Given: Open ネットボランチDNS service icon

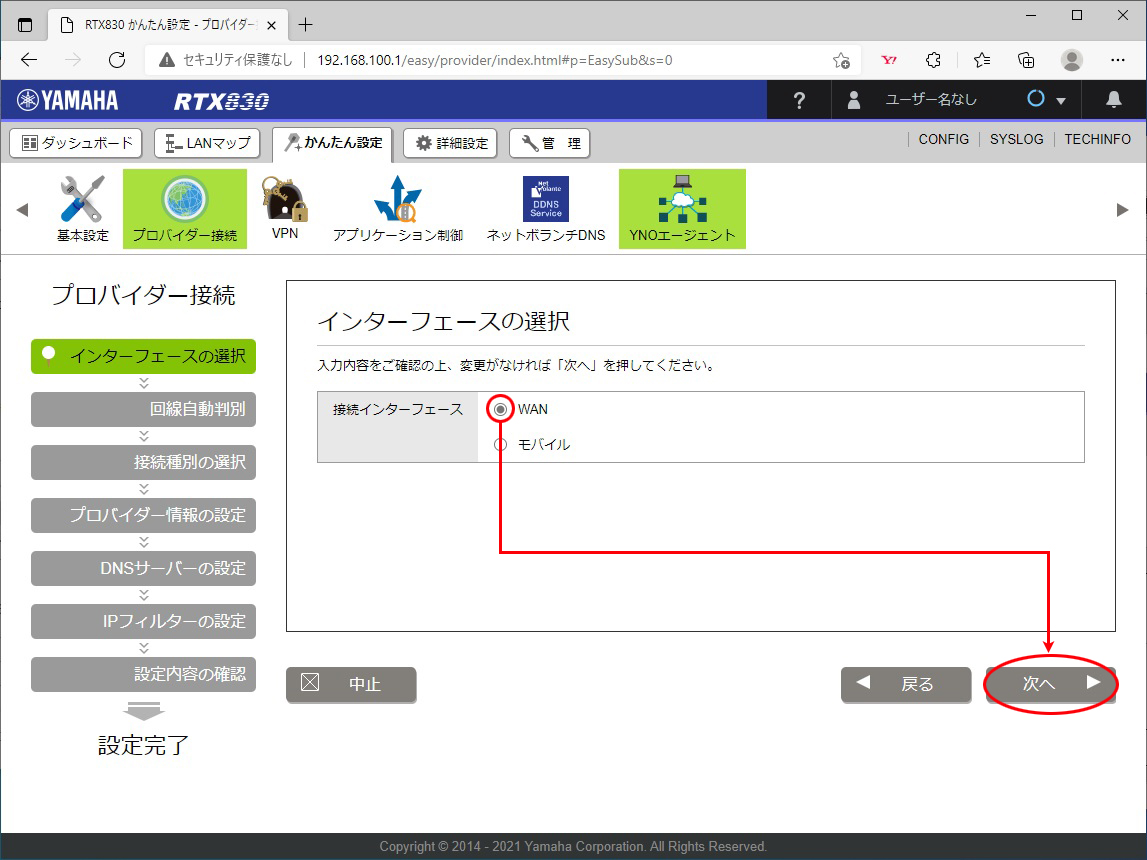Looking at the screenshot, I should 545,199.
